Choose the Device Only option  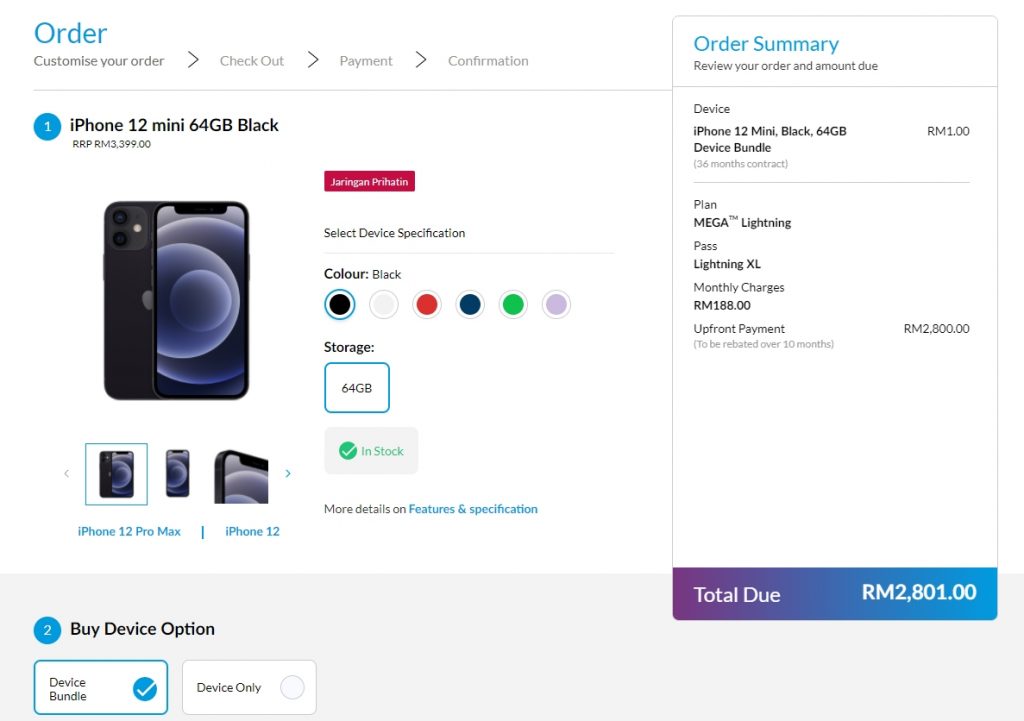249,688
